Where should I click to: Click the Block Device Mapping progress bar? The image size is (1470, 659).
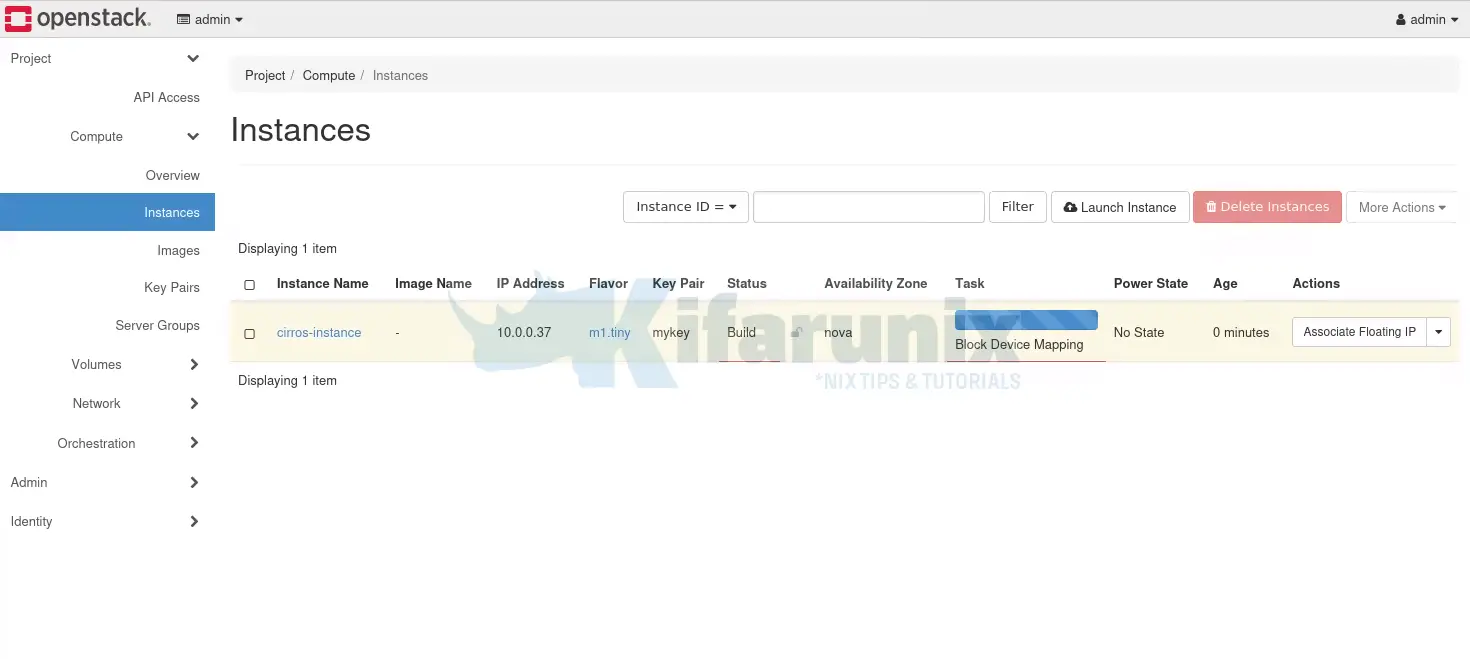[x=1026, y=319]
